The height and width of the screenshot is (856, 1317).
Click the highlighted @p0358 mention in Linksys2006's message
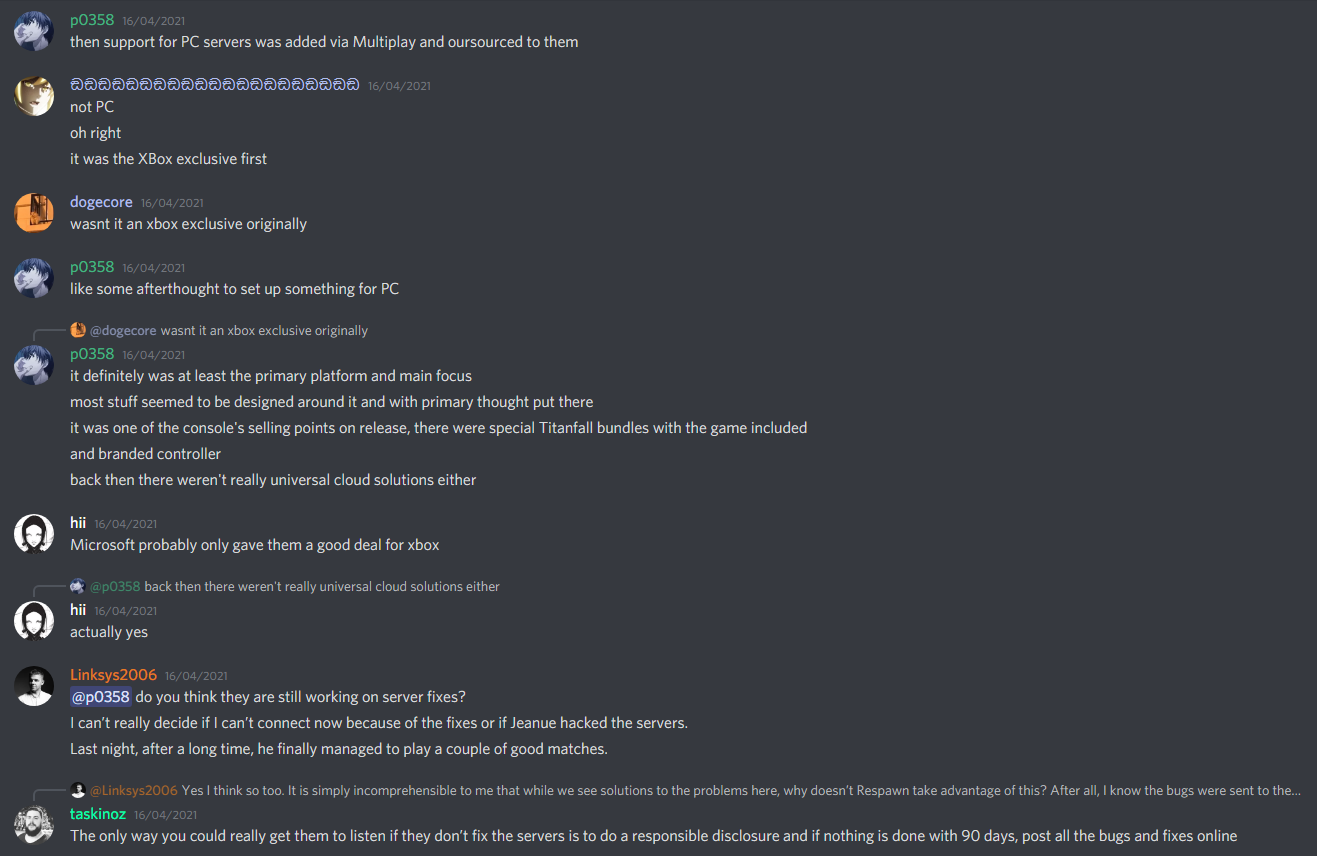[x=100, y=697]
